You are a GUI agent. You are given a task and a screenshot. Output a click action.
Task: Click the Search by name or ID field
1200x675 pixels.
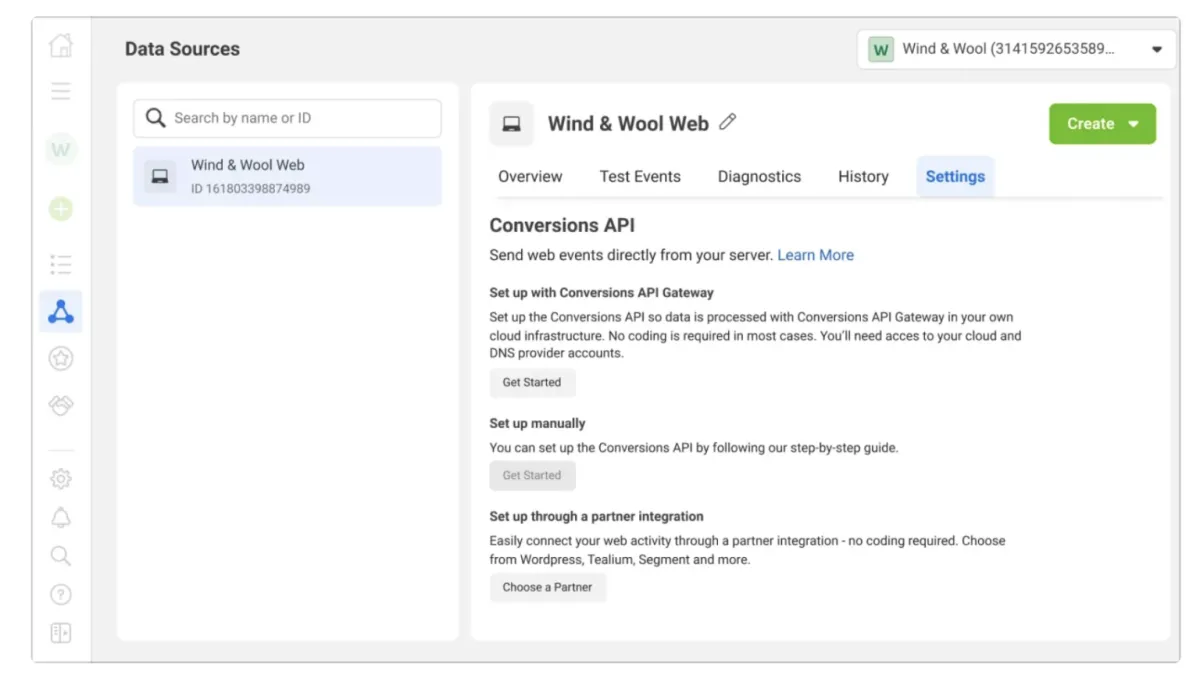(287, 118)
